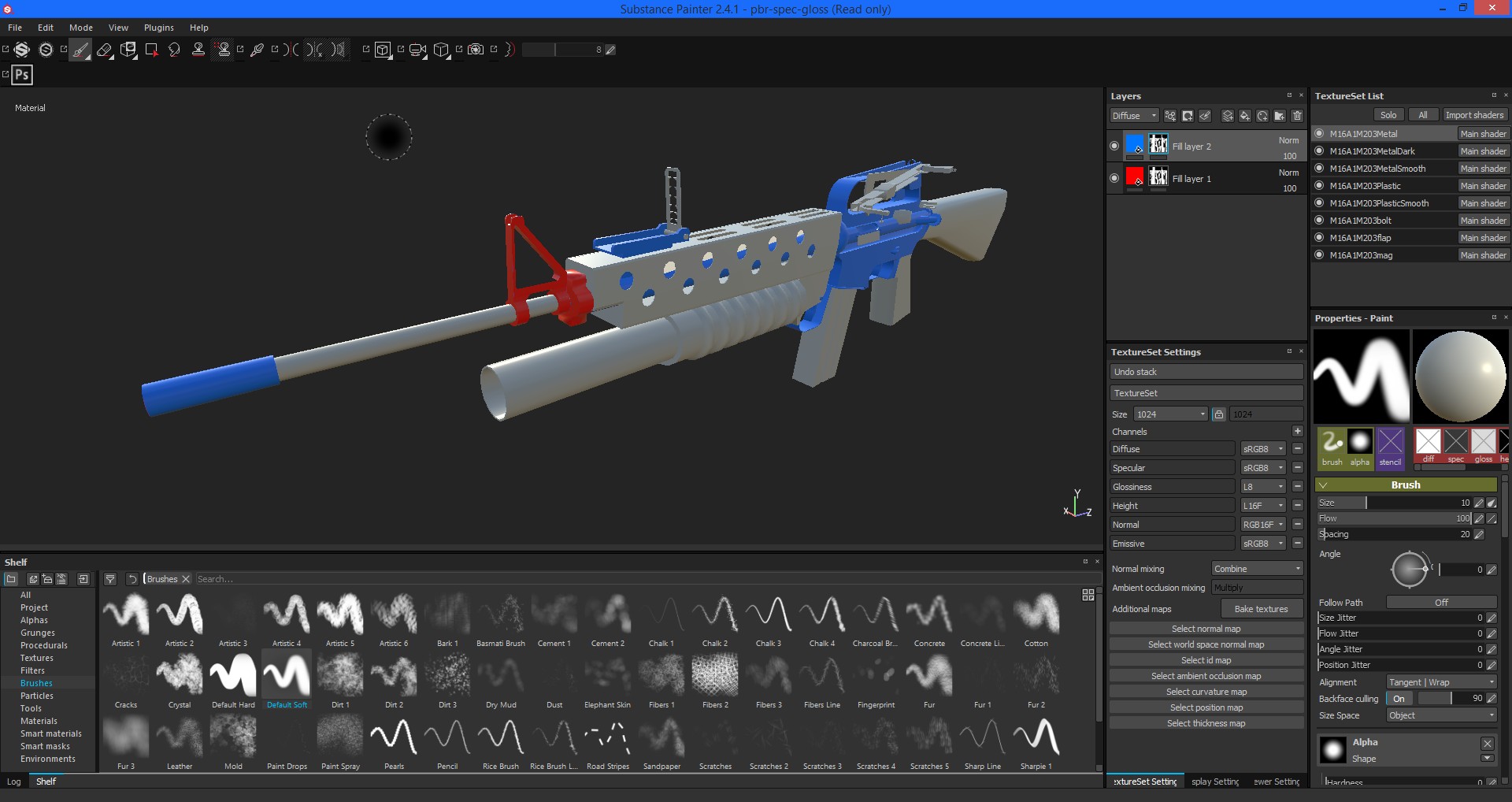Open the Height L16F format dropdown
The height and width of the screenshot is (802, 1512).
coord(1262,506)
